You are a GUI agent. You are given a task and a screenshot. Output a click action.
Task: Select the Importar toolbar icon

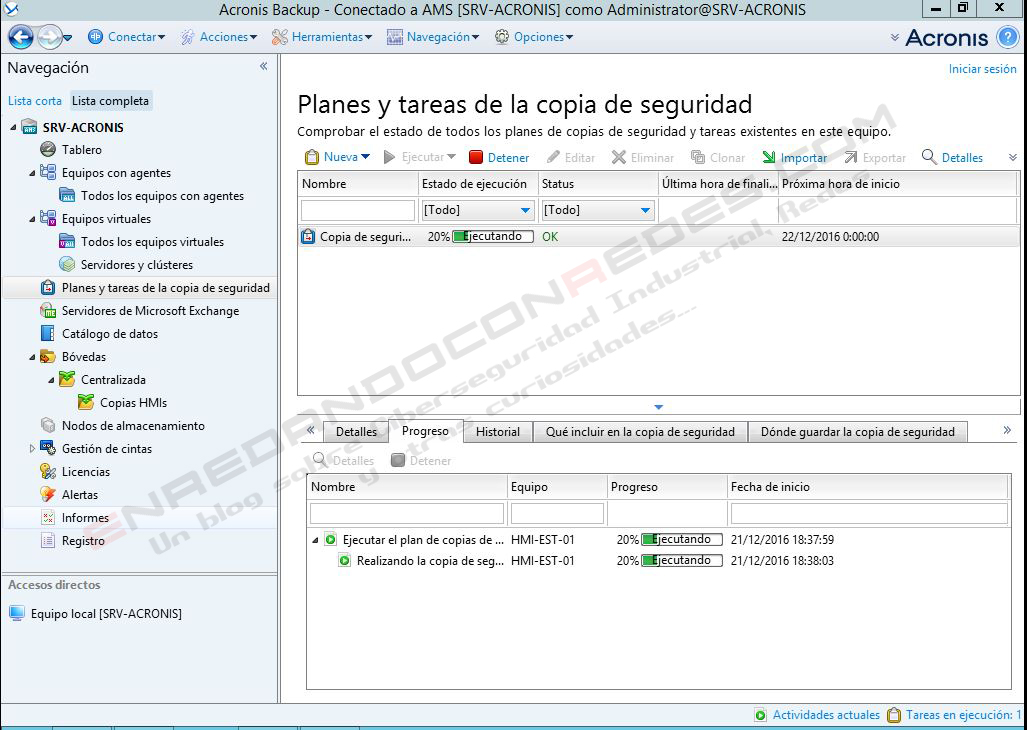770,157
